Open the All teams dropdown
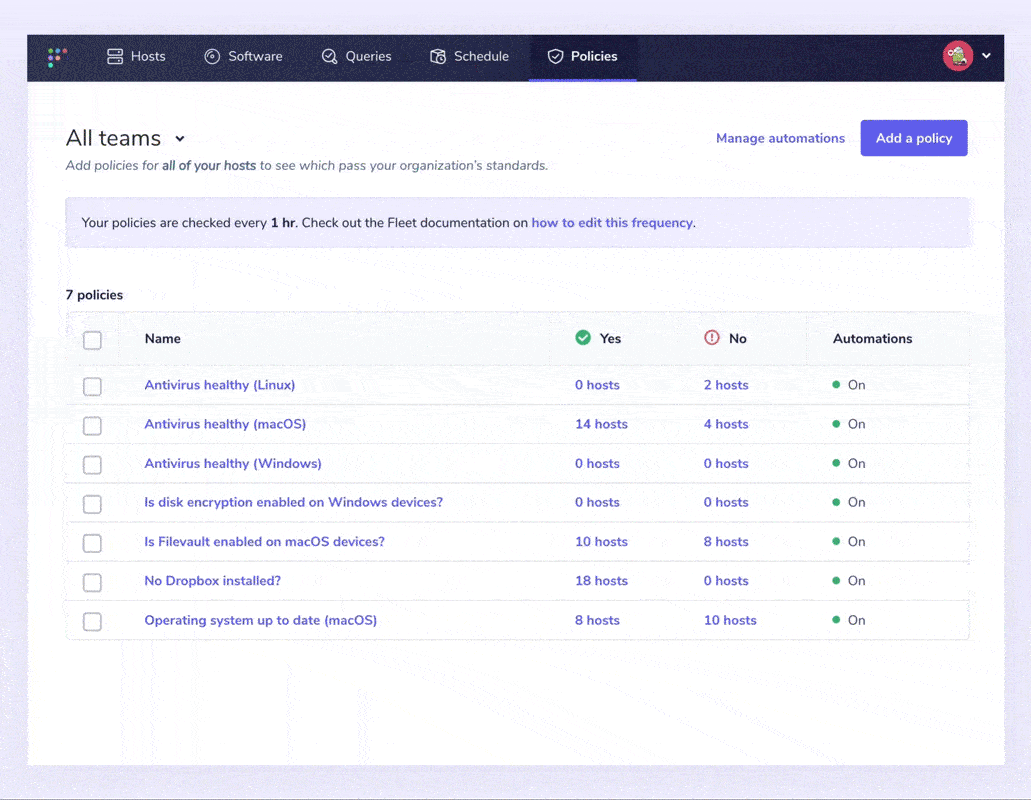1031x800 pixels. point(126,139)
